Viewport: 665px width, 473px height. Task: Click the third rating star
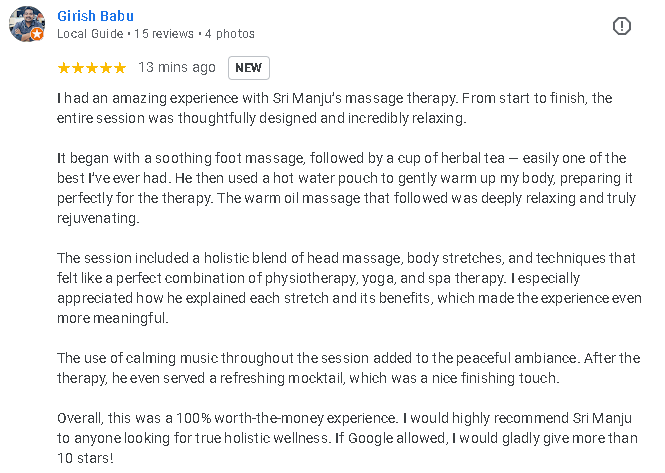92,68
